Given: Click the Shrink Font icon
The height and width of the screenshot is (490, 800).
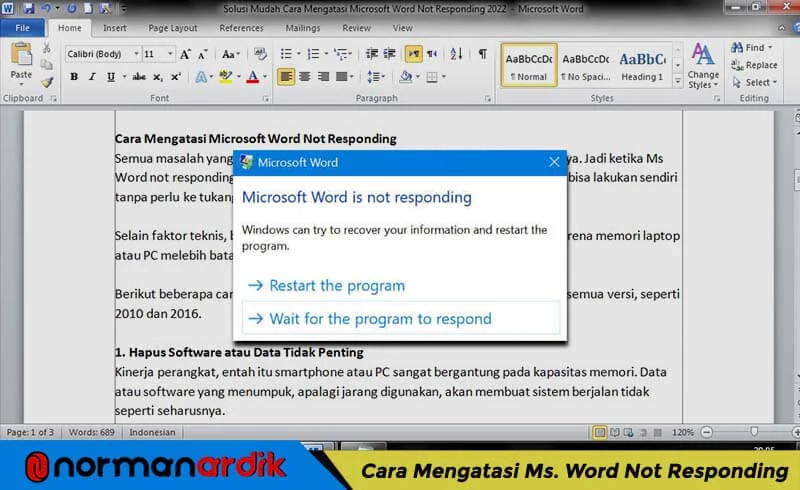Looking at the screenshot, I should tap(203, 54).
